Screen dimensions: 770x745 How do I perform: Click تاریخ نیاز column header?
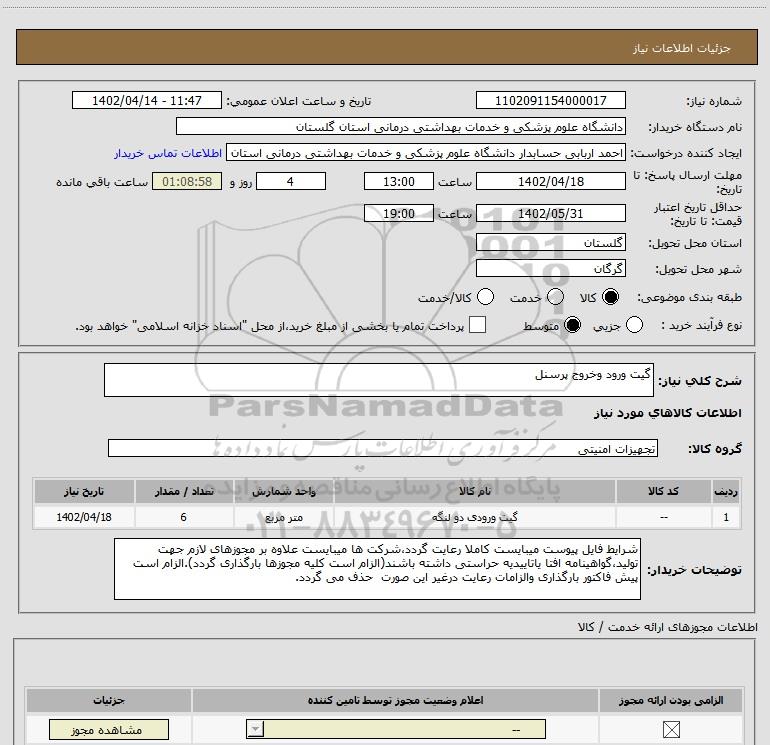coord(84,492)
